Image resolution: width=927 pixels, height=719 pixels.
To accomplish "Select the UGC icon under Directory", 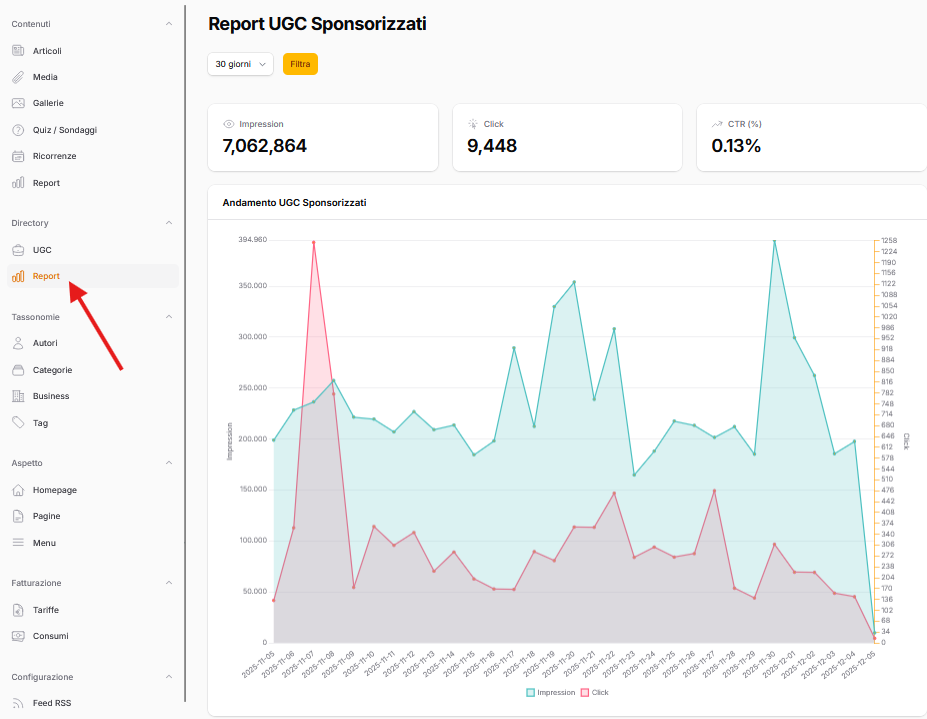I will point(18,249).
